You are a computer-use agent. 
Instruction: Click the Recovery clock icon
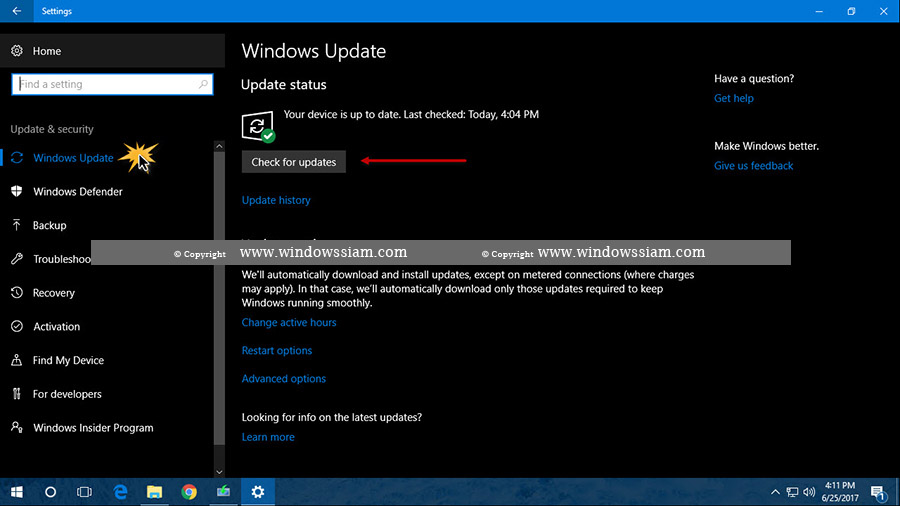17,293
